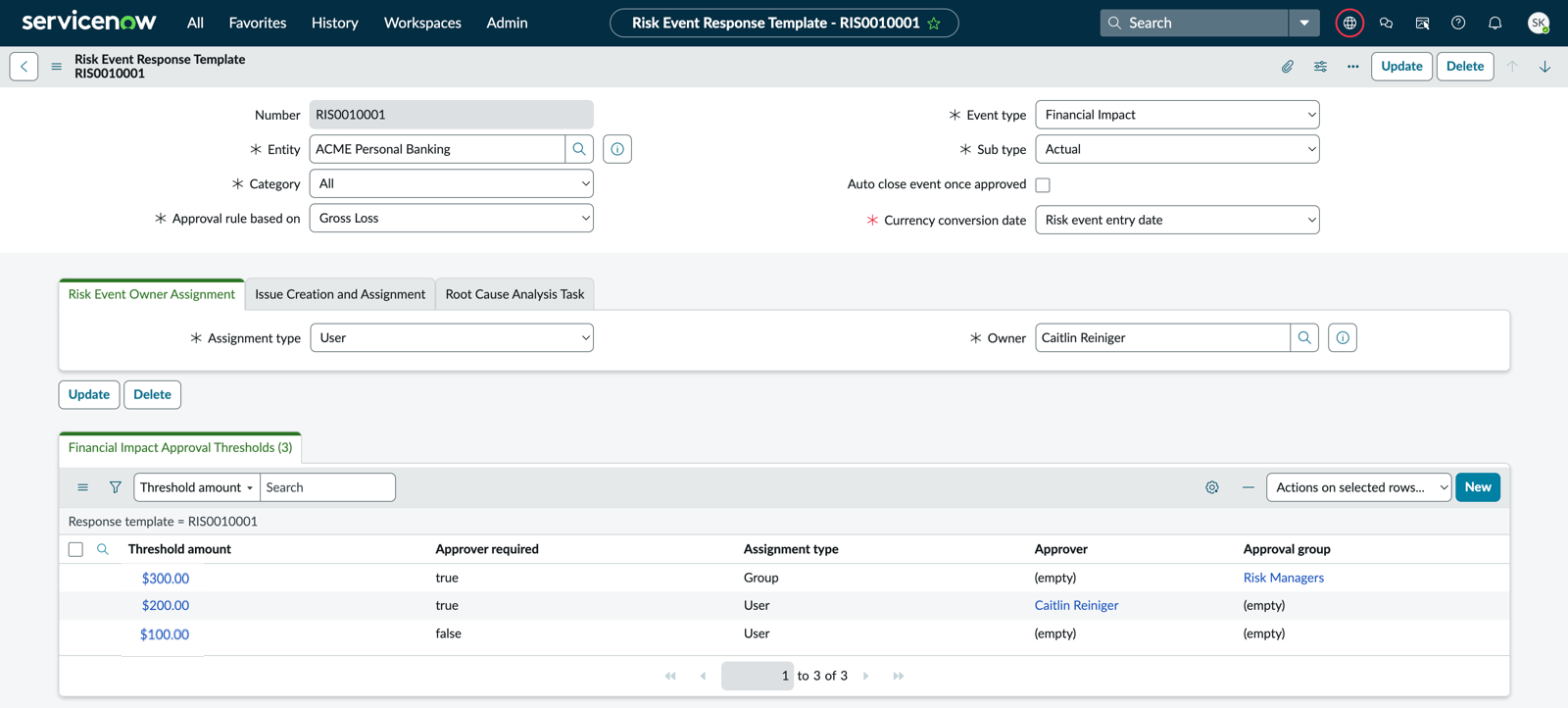Viewport: 1568px width, 708px height.
Task: Open the $200.00 threshold record
Action: pos(165,605)
